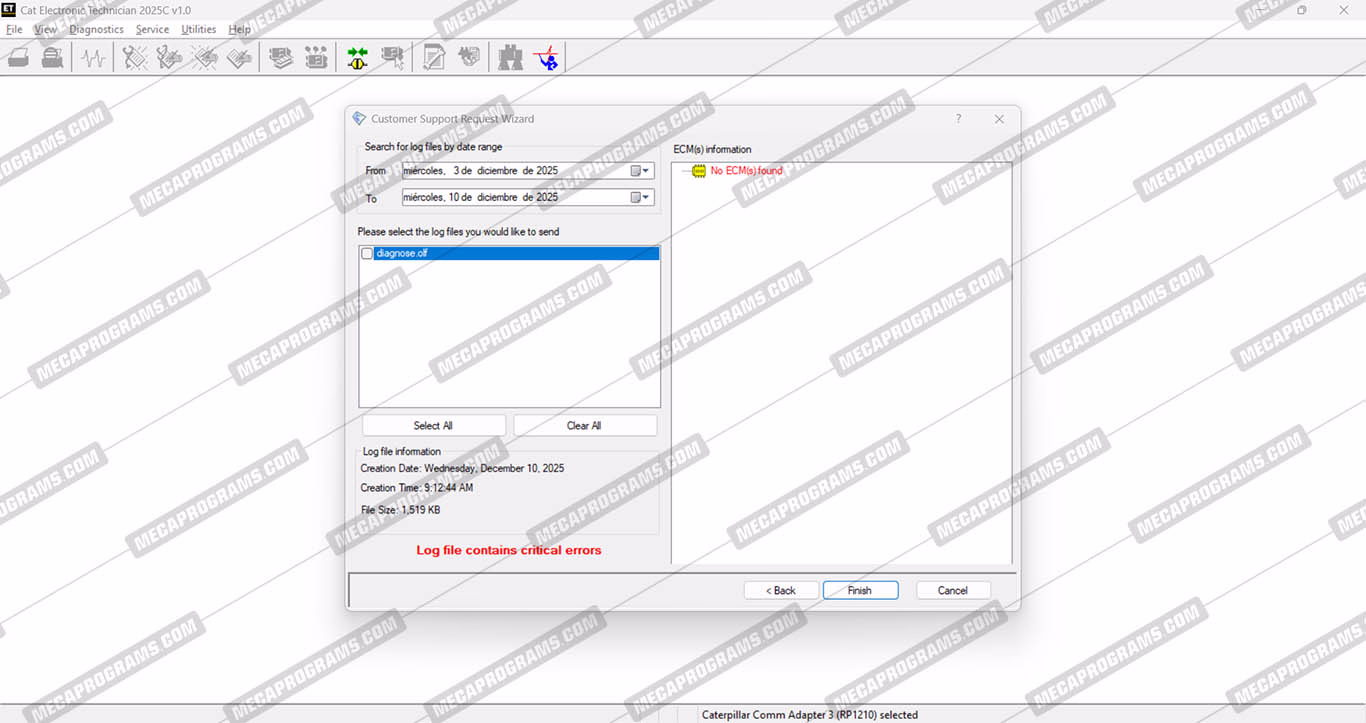Click the green arrows Connect/Disconnect icon

[x=357, y=58]
